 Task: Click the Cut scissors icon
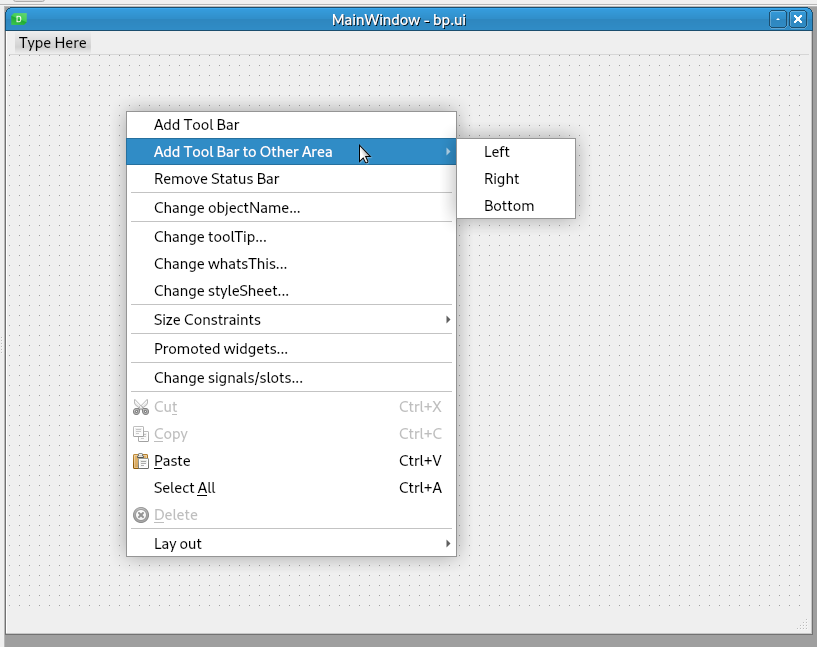141,407
